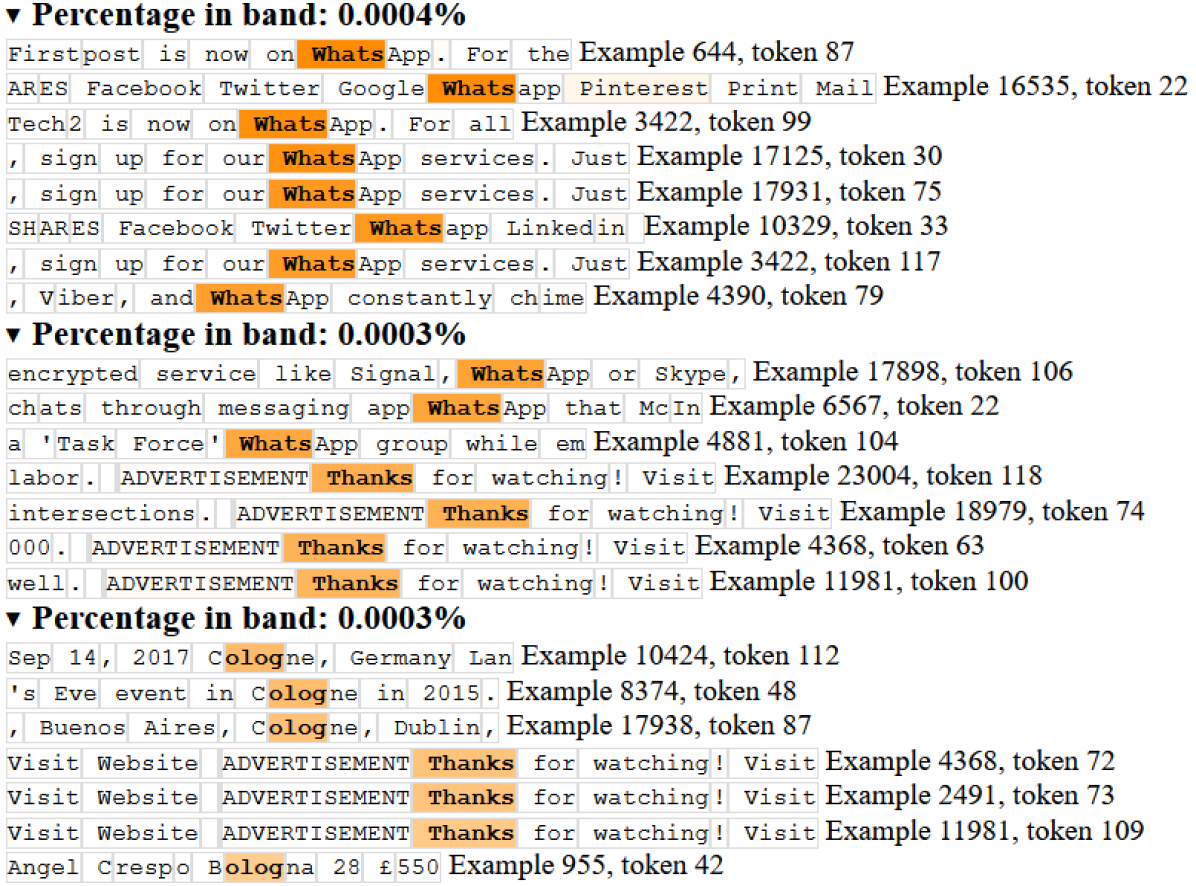The image size is (1196, 886).
Task: Click the 'Example 11981, token 109' label
Action: coord(985,832)
